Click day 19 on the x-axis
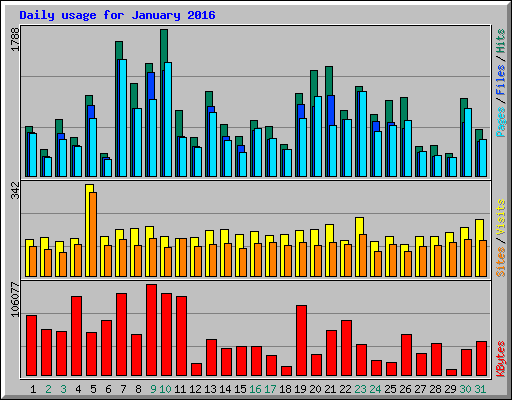Screen dimensions: 512x400 click(300, 389)
